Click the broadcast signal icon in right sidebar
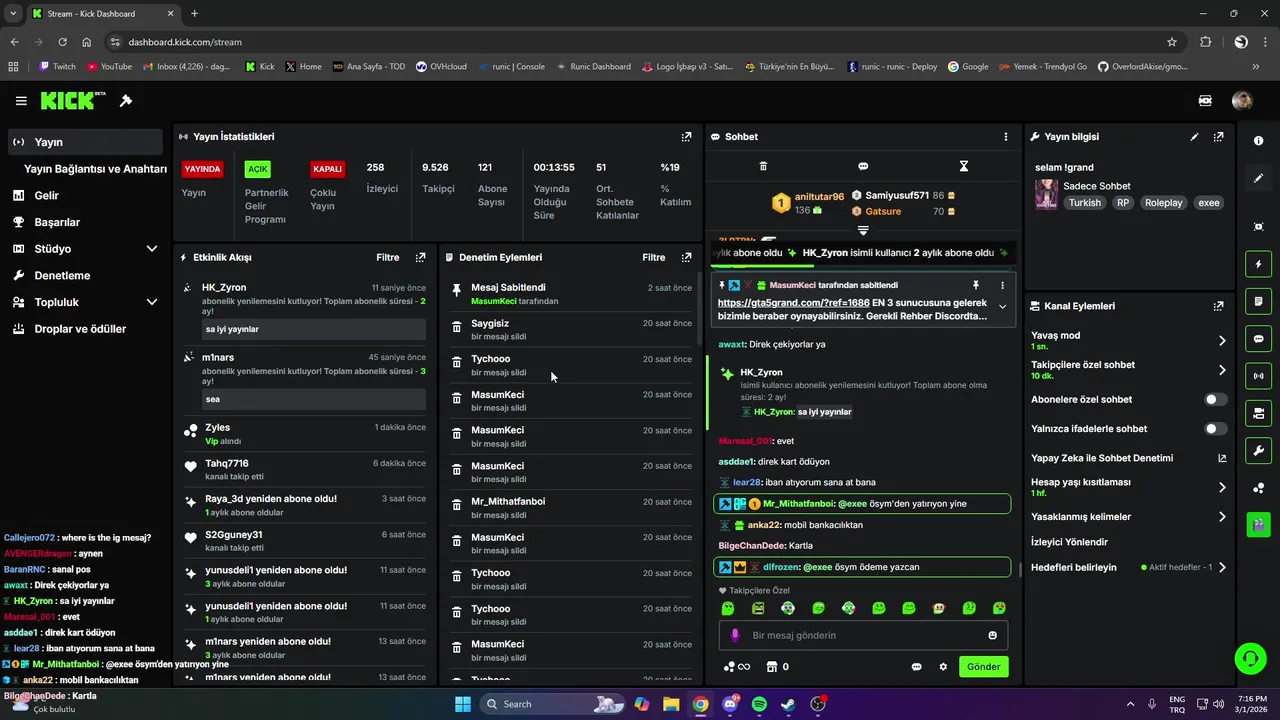Screen dimensions: 1280x720 point(1258,376)
